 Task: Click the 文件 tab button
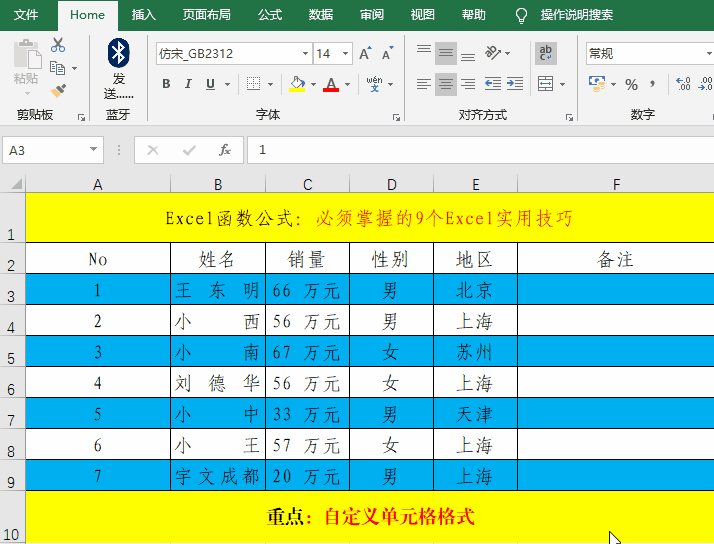(x=27, y=15)
